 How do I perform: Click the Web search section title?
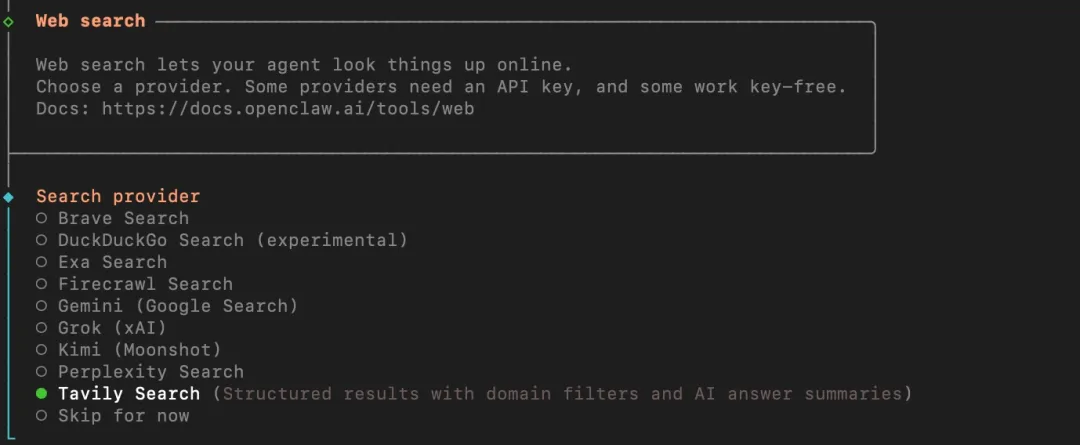[90, 21]
